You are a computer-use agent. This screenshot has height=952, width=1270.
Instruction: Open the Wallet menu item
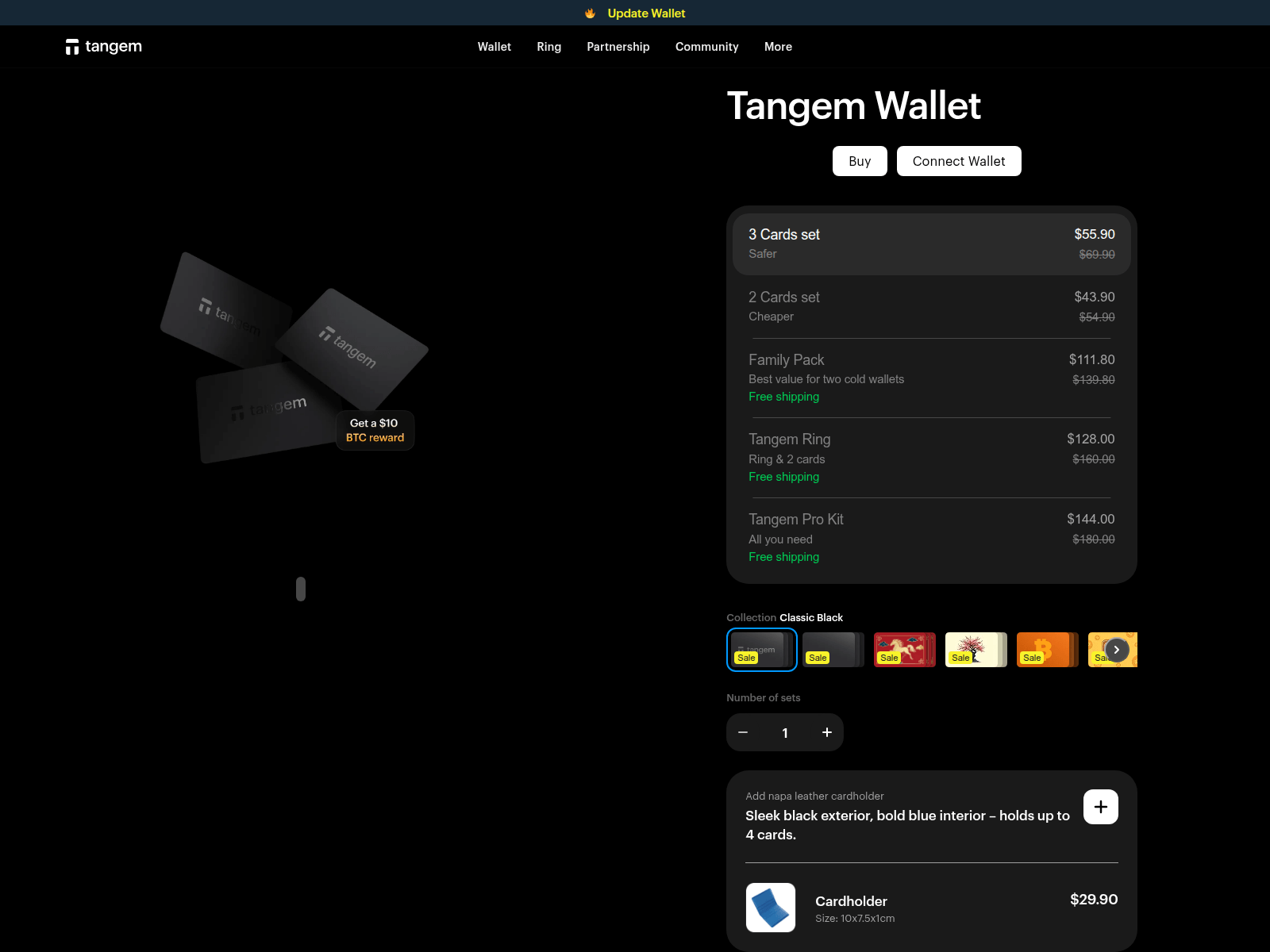pos(495,47)
